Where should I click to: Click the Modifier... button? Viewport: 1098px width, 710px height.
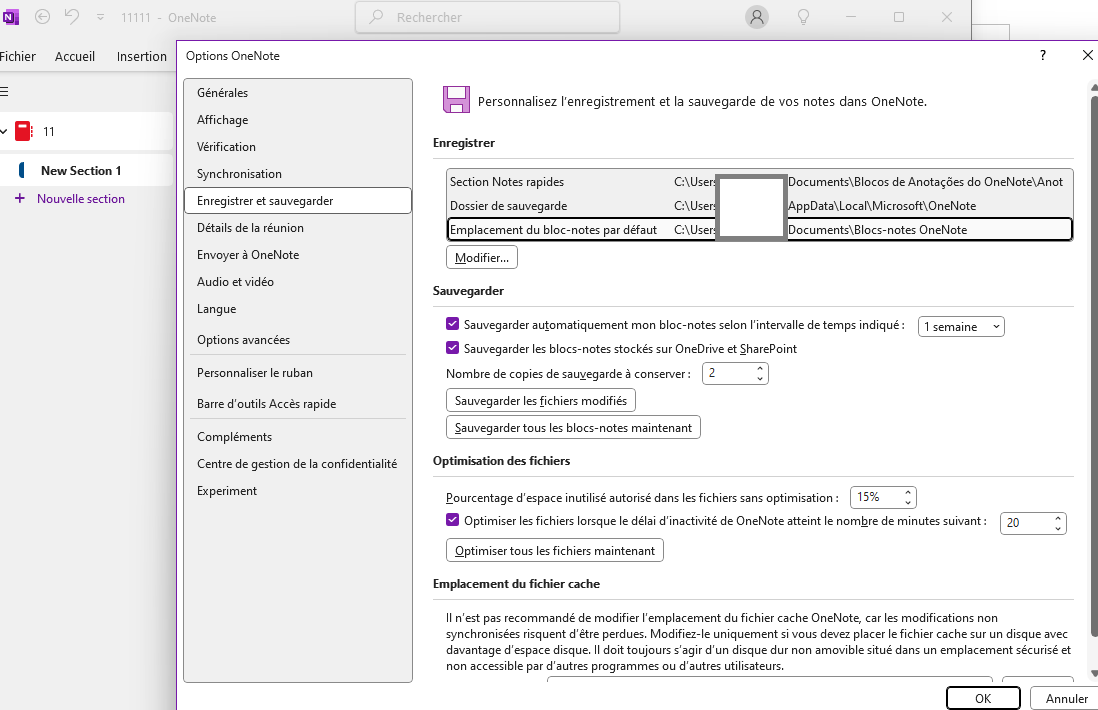[x=482, y=258]
